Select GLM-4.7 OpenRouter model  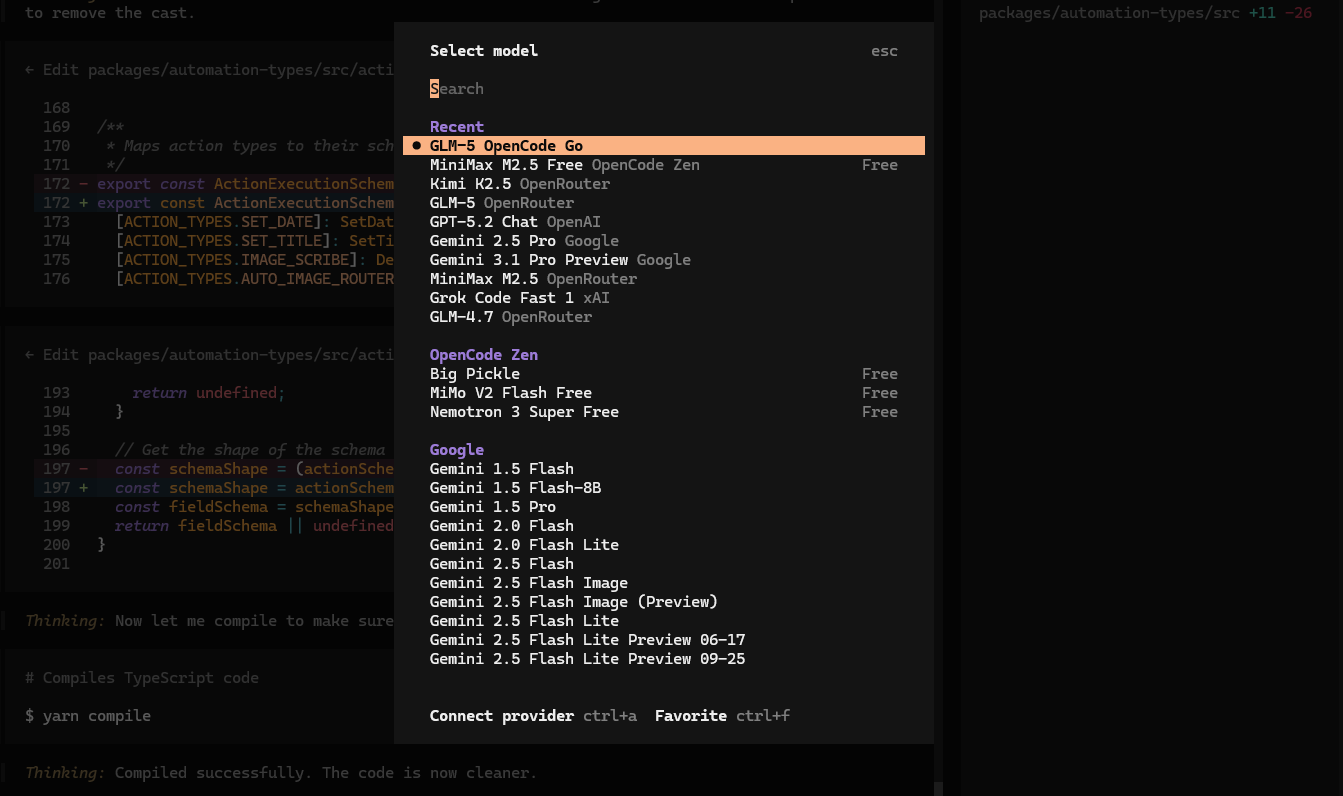pyautogui.click(x=664, y=317)
